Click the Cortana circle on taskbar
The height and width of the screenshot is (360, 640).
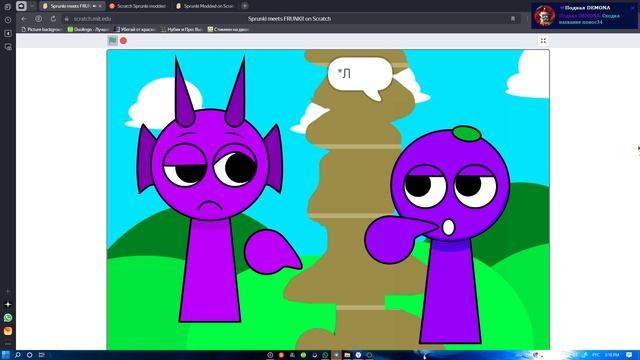[29, 355]
